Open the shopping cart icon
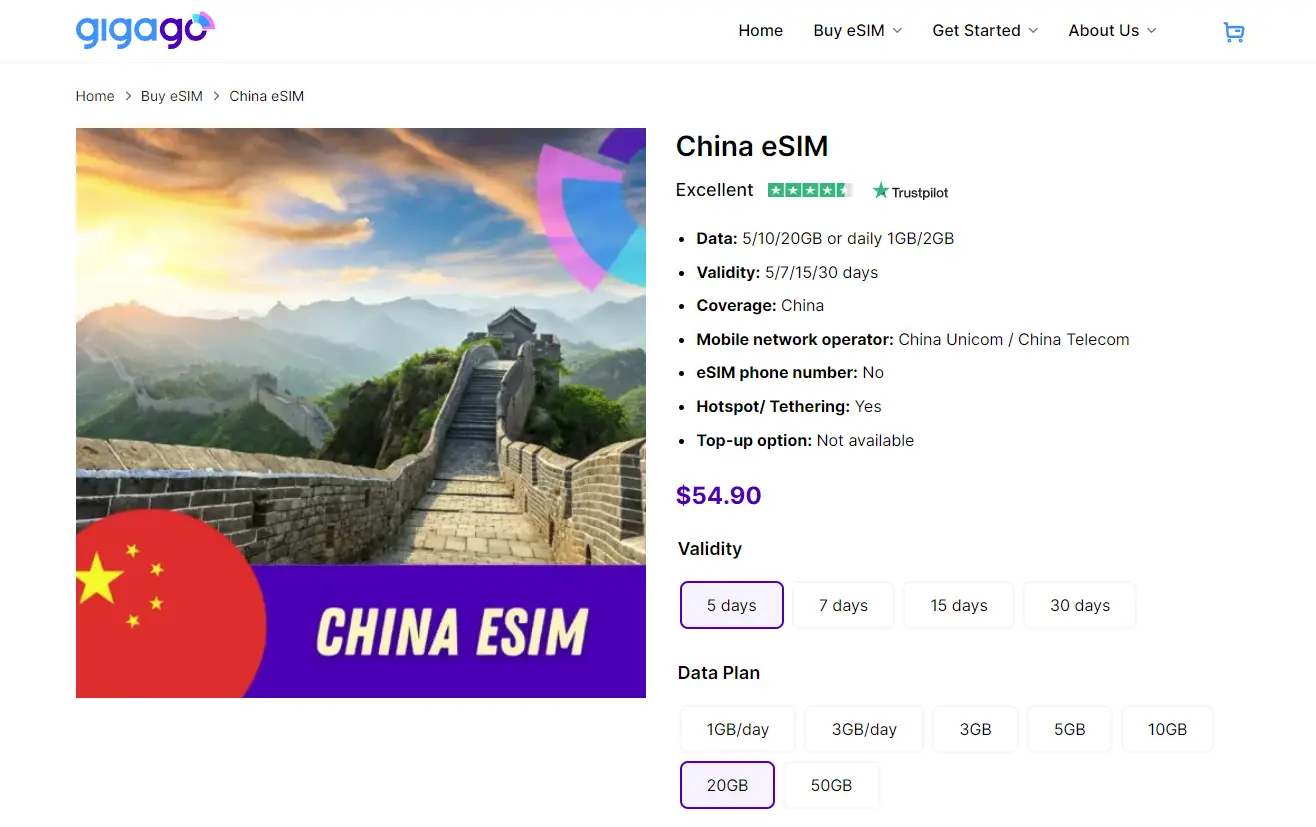1316x827 pixels. click(x=1234, y=32)
